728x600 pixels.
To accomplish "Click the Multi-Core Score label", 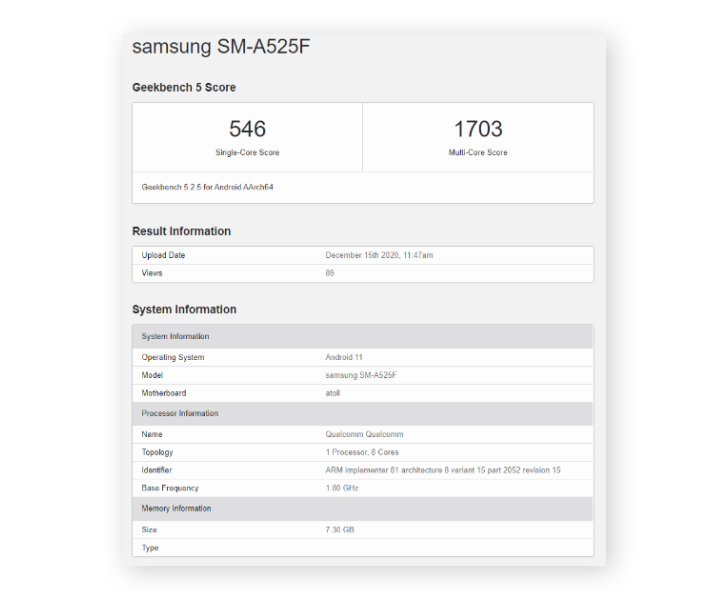I will tap(477, 153).
